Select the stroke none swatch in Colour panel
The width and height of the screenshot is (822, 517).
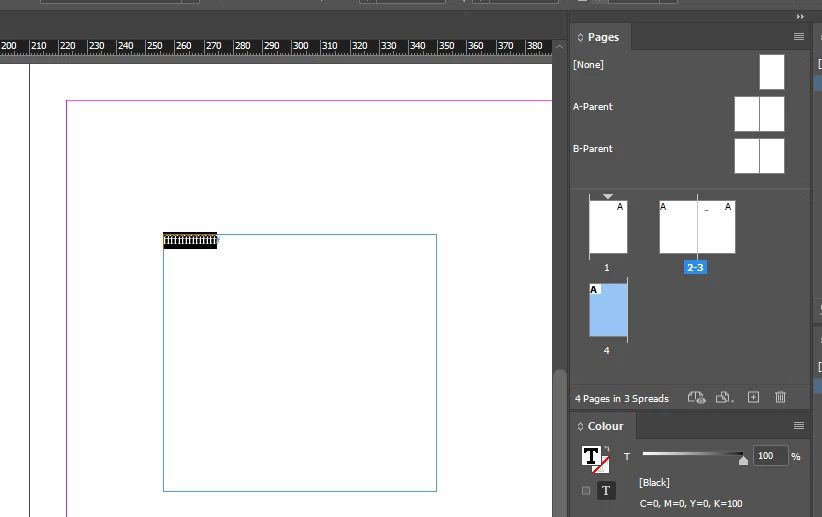602,465
